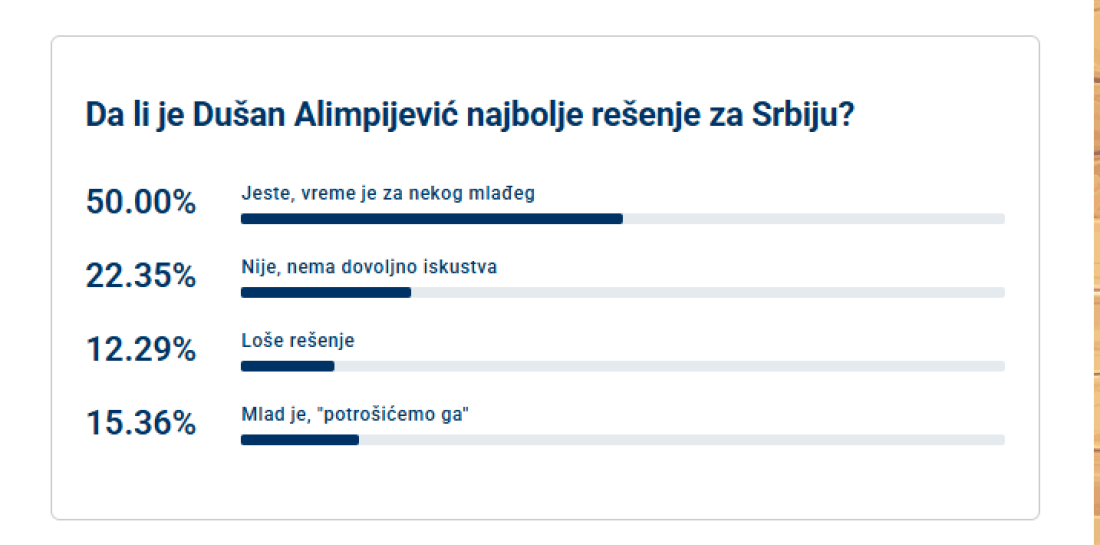
Task: Click the 15.36% result figure
Action: 141,424
